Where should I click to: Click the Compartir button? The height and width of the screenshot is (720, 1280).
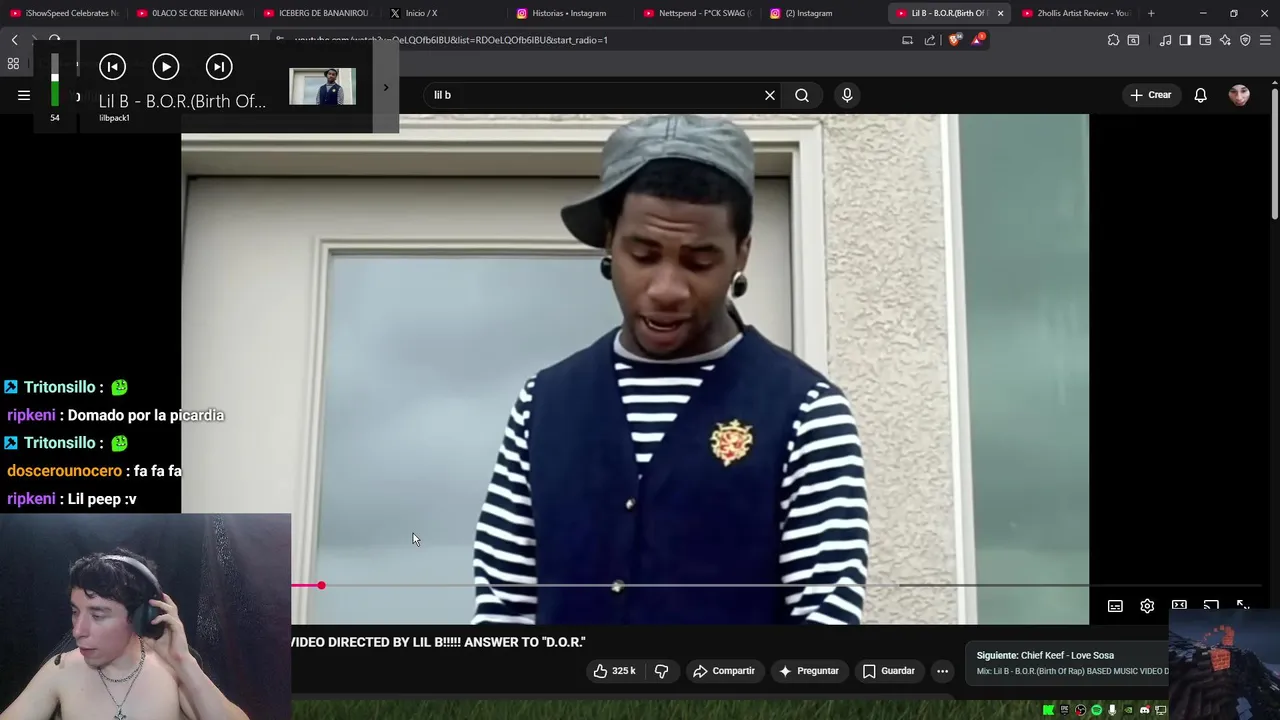(724, 671)
